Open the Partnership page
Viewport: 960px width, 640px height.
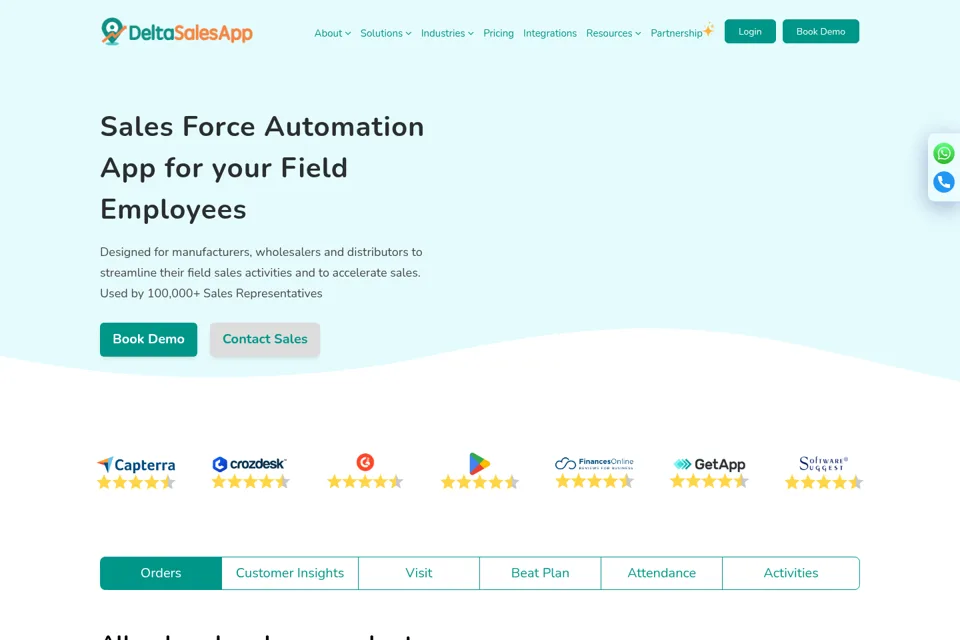click(x=677, y=33)
